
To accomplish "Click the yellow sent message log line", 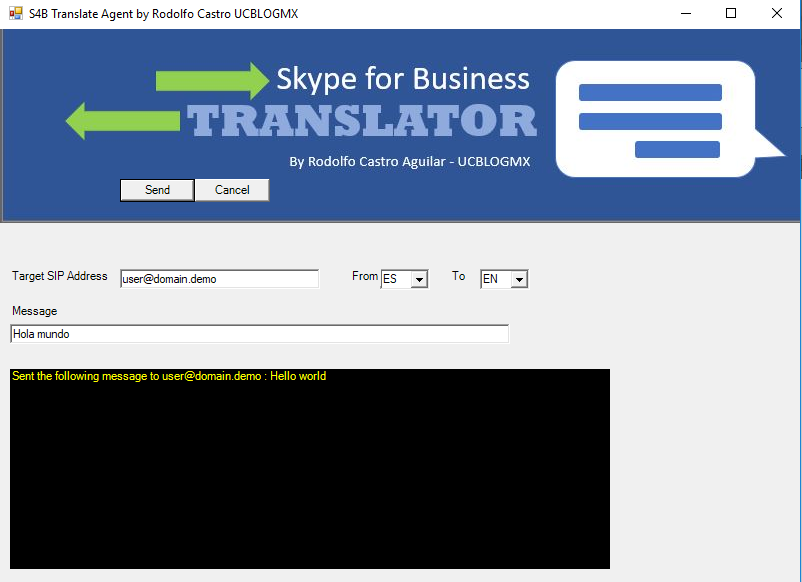I will pyautogui.click(x=168, y=377).
